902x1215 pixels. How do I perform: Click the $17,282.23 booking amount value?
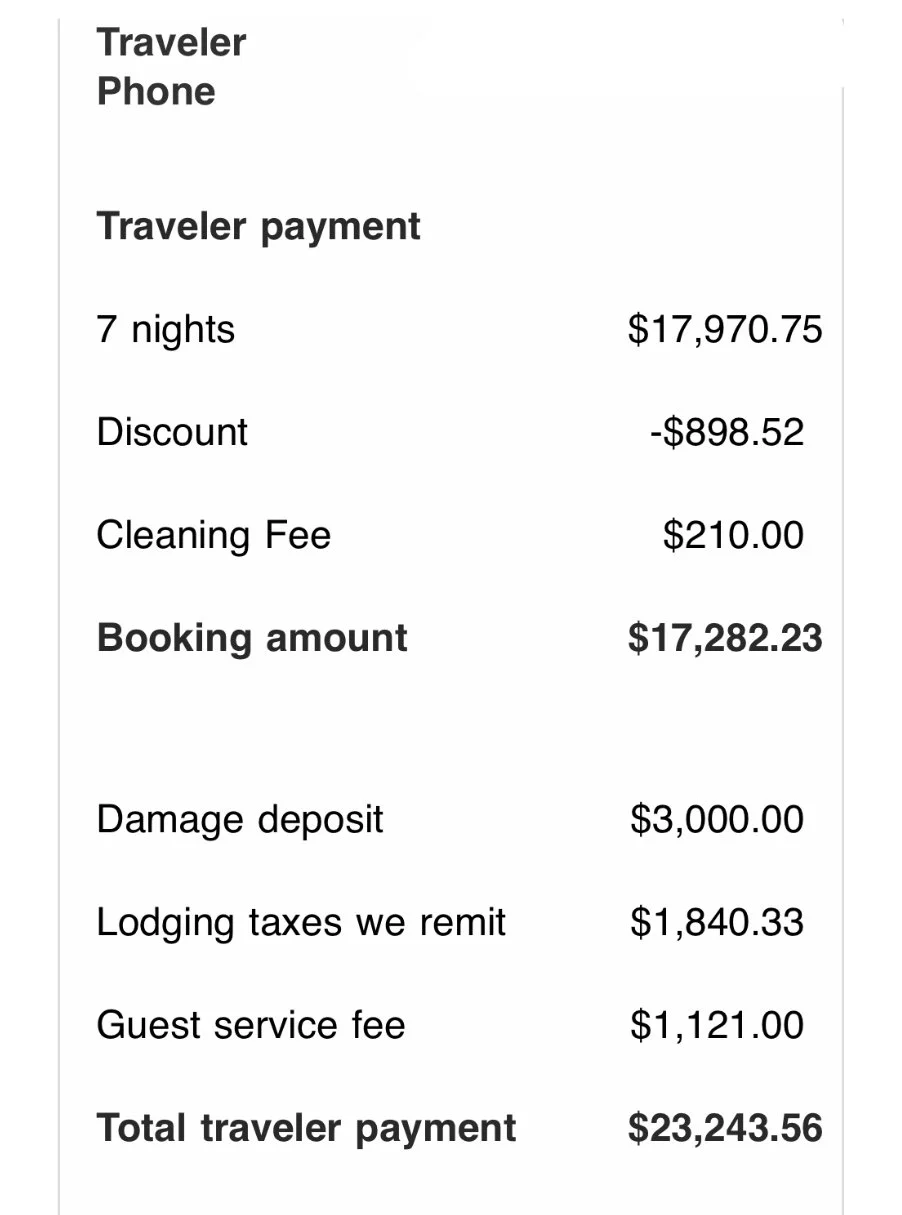(x=725, y=638)
